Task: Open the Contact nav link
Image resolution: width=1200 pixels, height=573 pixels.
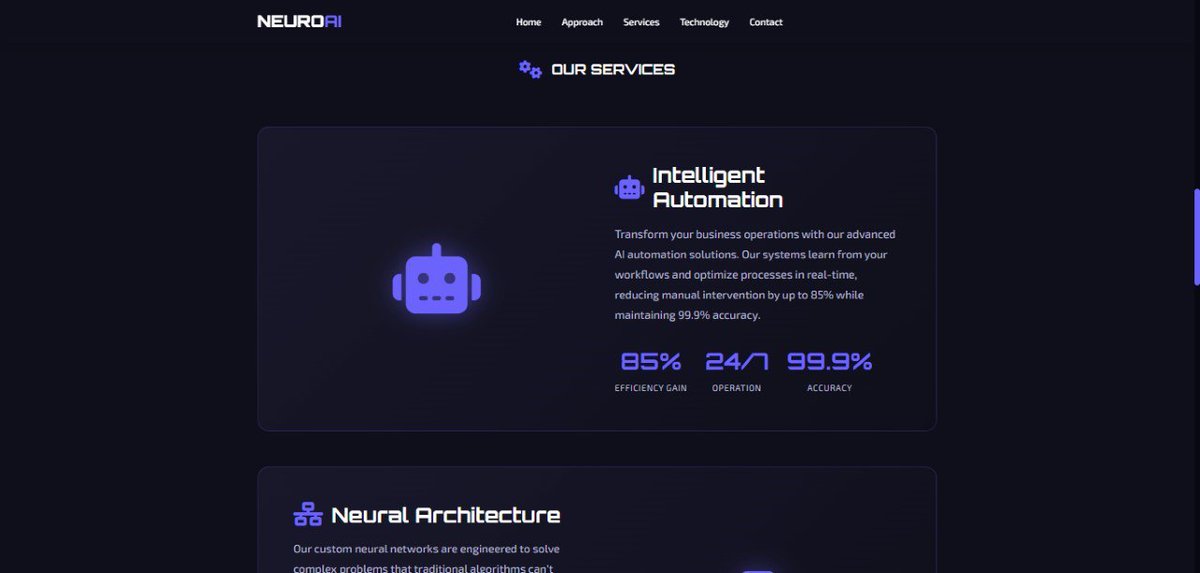Action: (x=766, y=22)
